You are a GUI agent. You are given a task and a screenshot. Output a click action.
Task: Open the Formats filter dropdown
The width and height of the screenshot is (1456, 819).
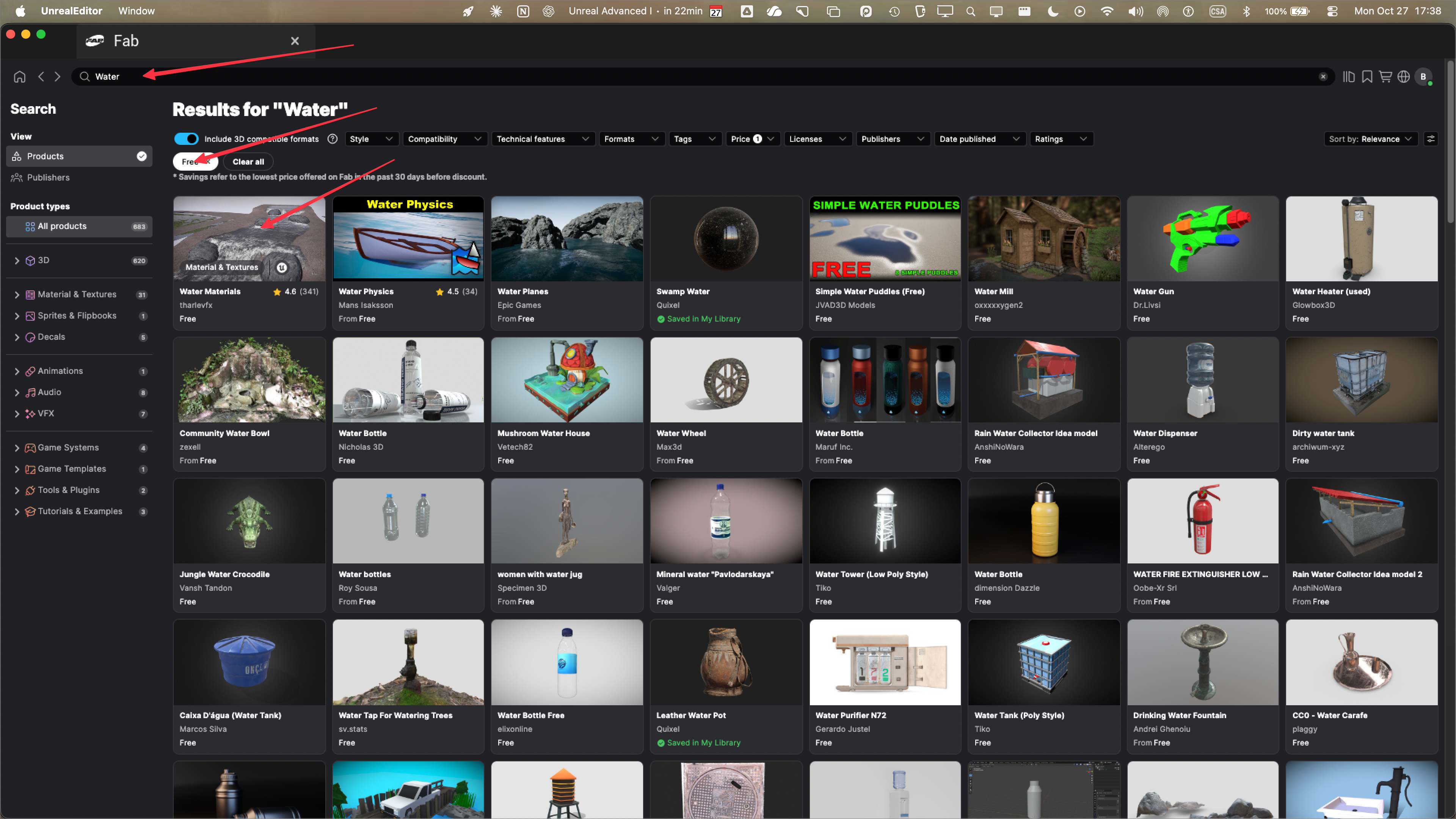(631, 138)
